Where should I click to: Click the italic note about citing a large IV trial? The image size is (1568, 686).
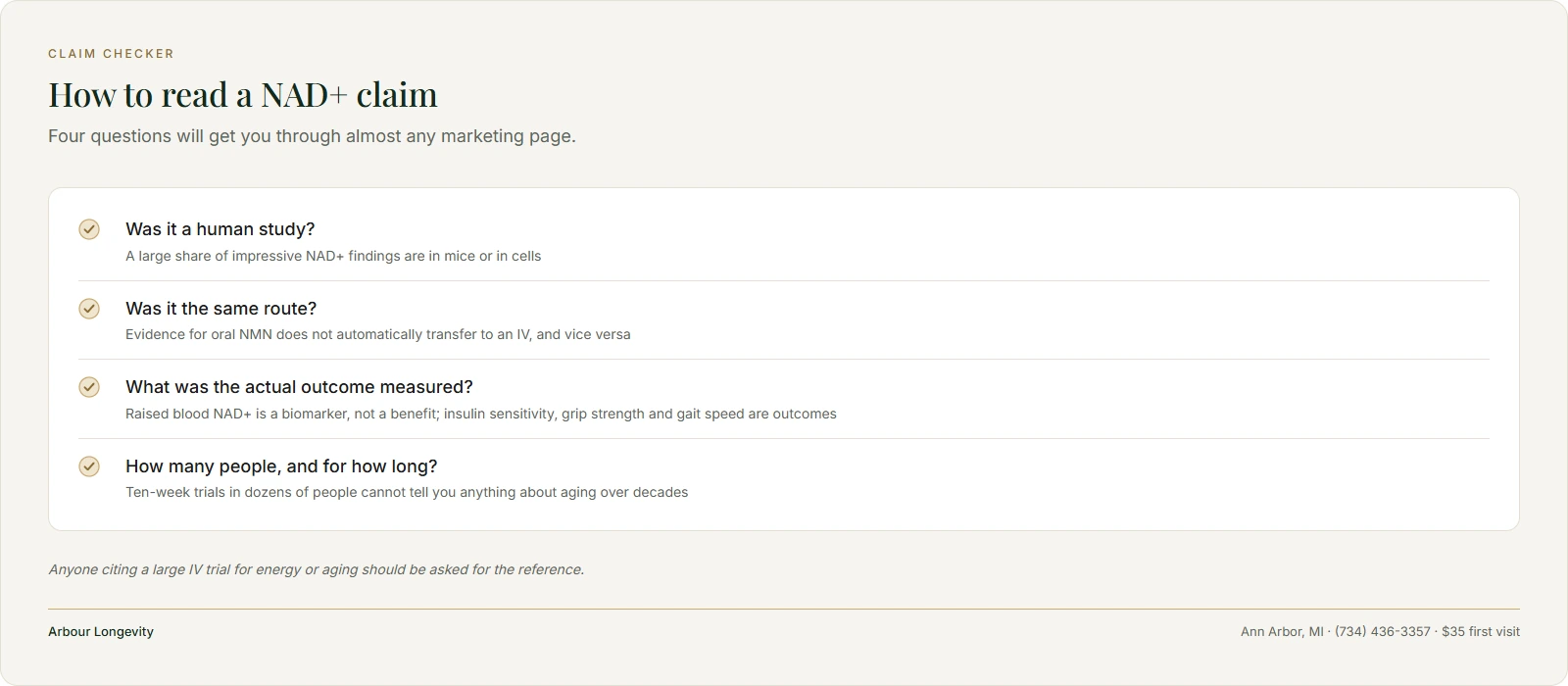click(x=316, y=569)
